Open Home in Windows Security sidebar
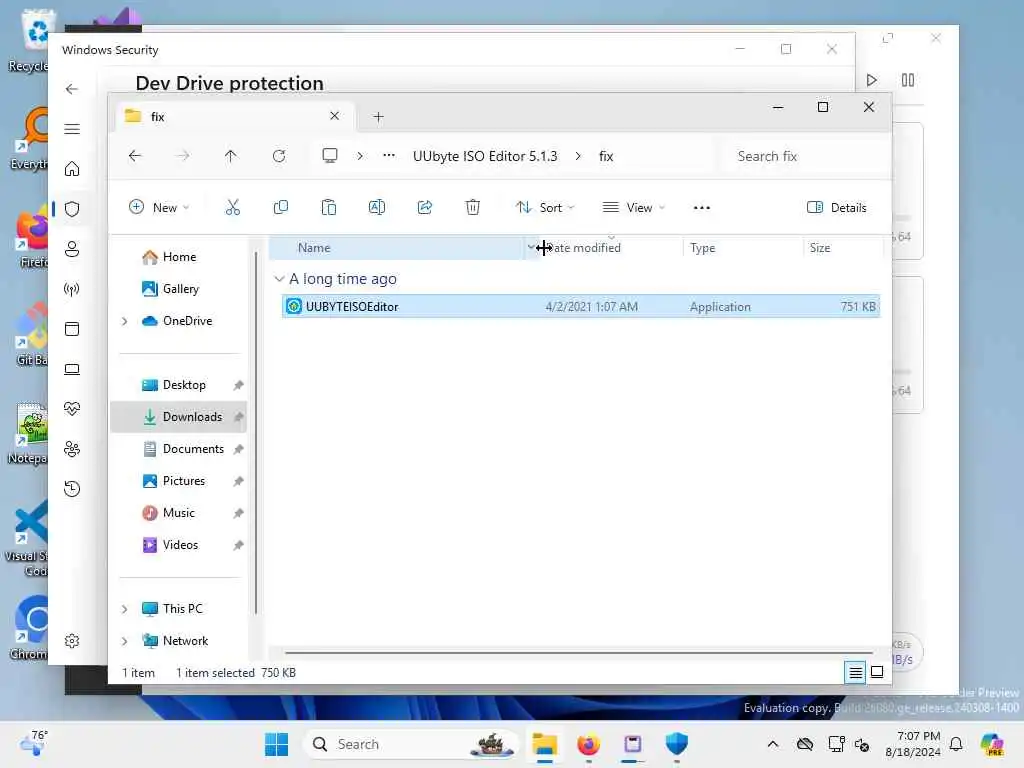Viewport: 1024px width, 768px height. tap(72, 169)
